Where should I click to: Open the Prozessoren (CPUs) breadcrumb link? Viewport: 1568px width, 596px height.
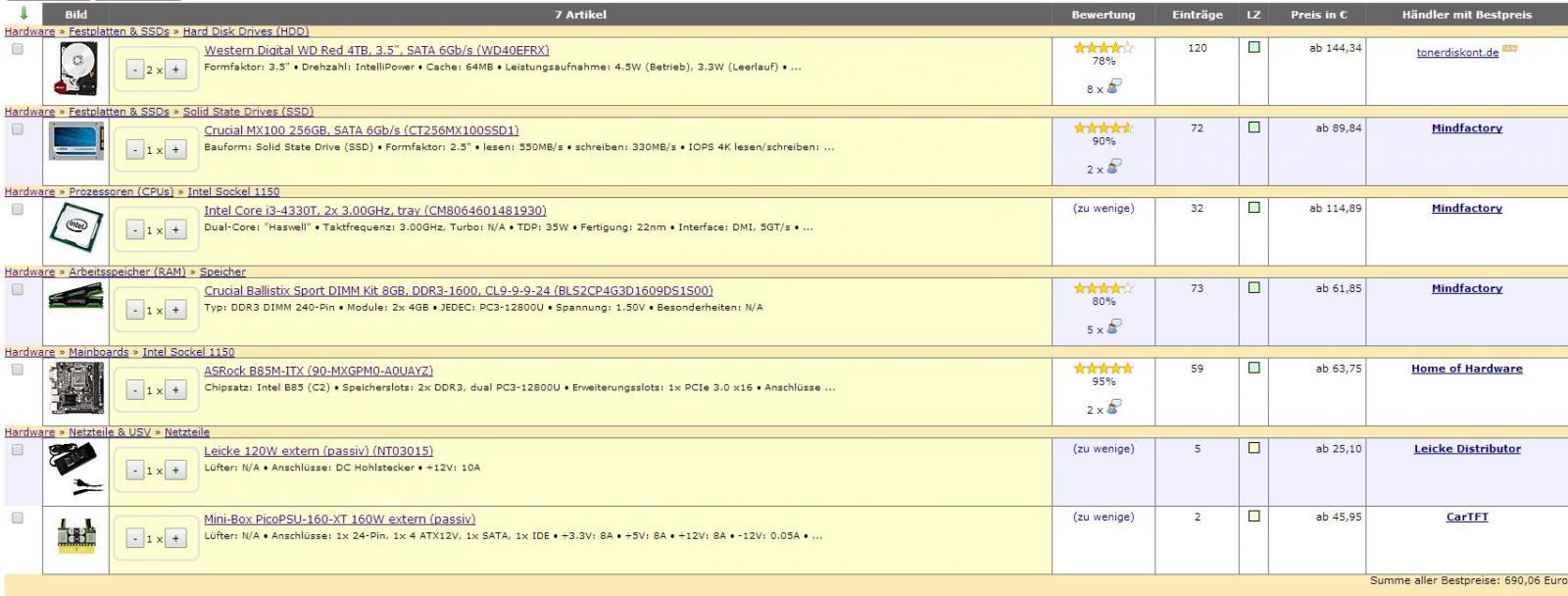(x=121, y=192)
